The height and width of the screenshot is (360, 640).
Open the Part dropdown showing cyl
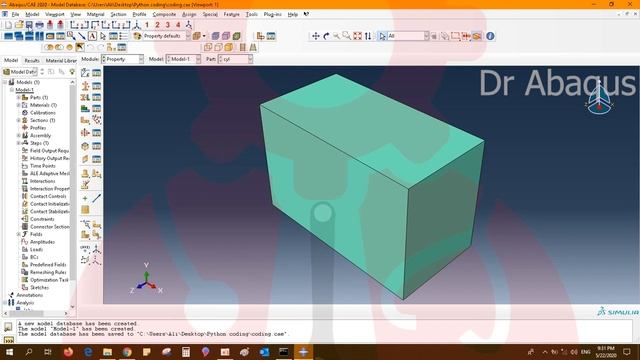coord(236,59)
